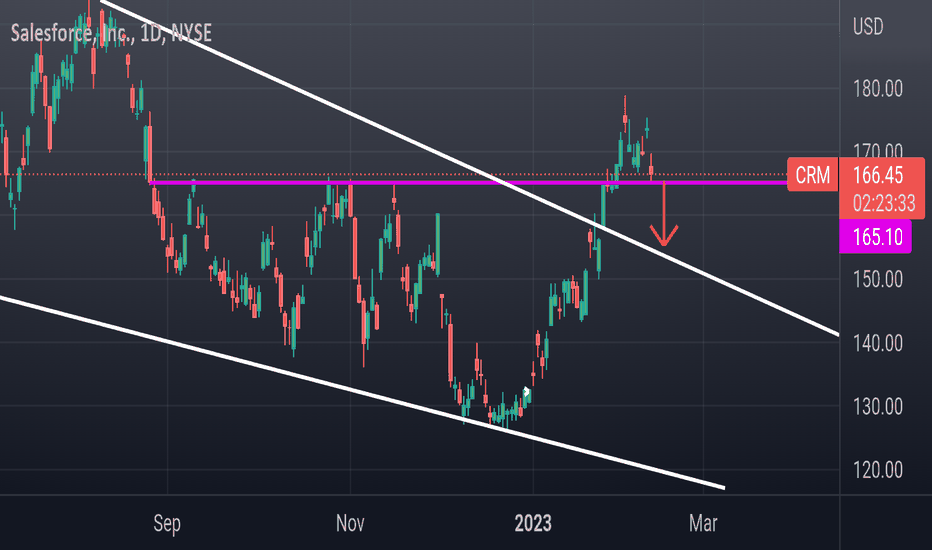The width and height of the screenshot is (932, 550).
Task: Click the Sep date axis label
Action: coord(167,523)
